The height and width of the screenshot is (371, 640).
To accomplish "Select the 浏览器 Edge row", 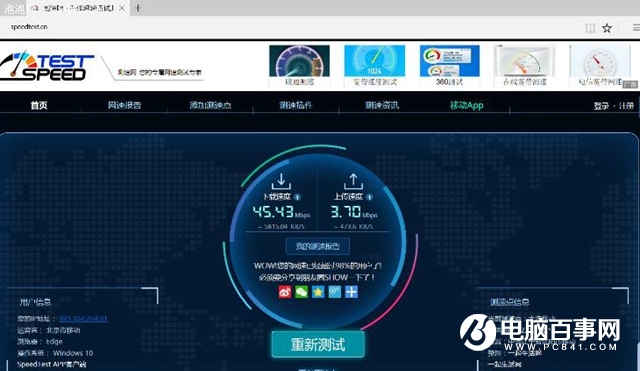I will pyautogui.click(x=40, y=341).
